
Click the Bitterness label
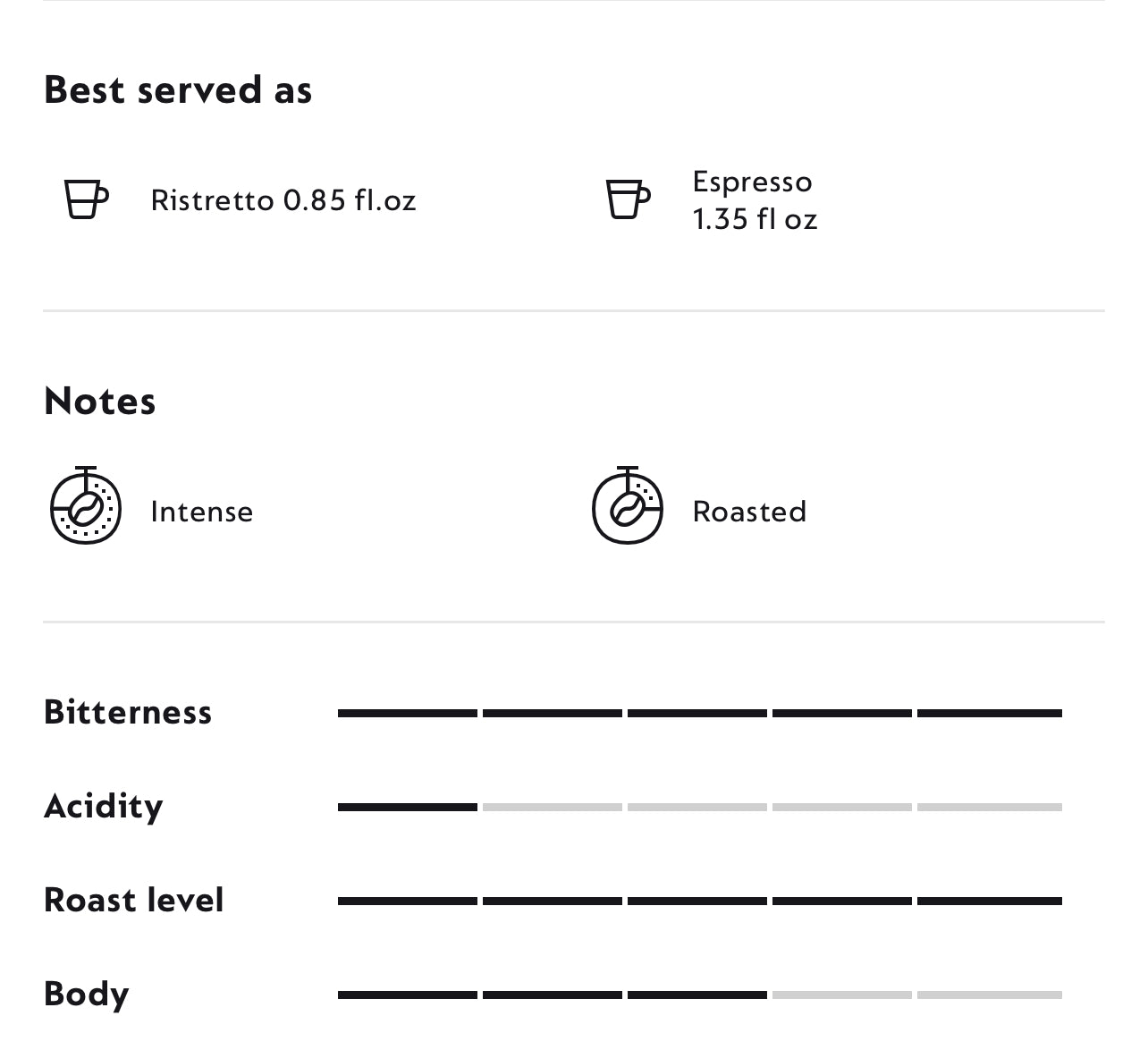pyautogui.click(x=128, y=713)
